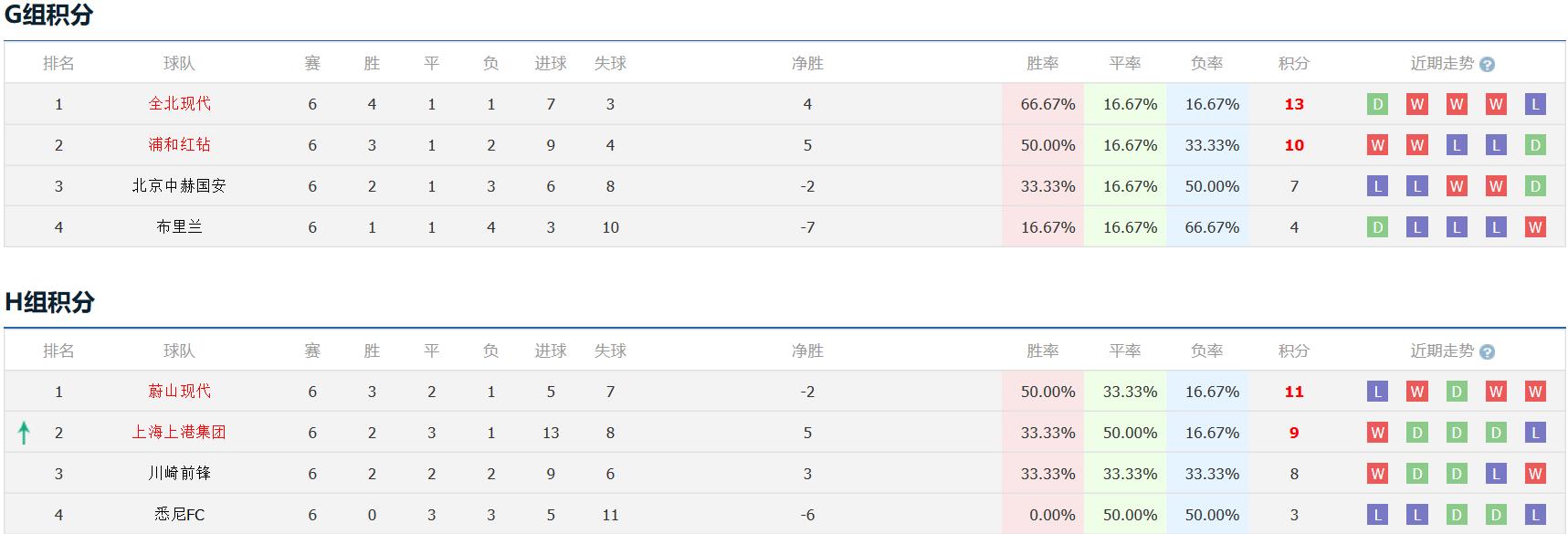Select the 川崎前锋 team name
Image resolution: width=1568 pixels, height=534 pixels.
[179, 474]
